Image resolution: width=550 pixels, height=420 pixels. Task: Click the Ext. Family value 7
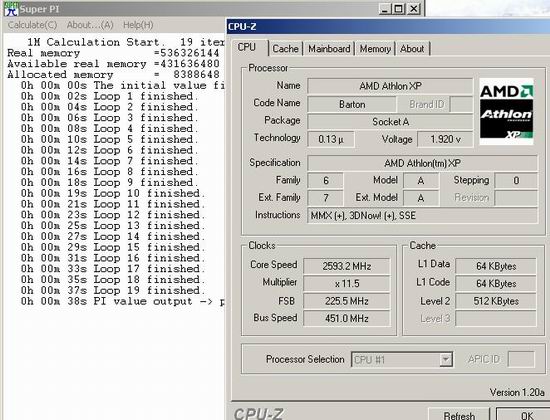pos(326,198)
